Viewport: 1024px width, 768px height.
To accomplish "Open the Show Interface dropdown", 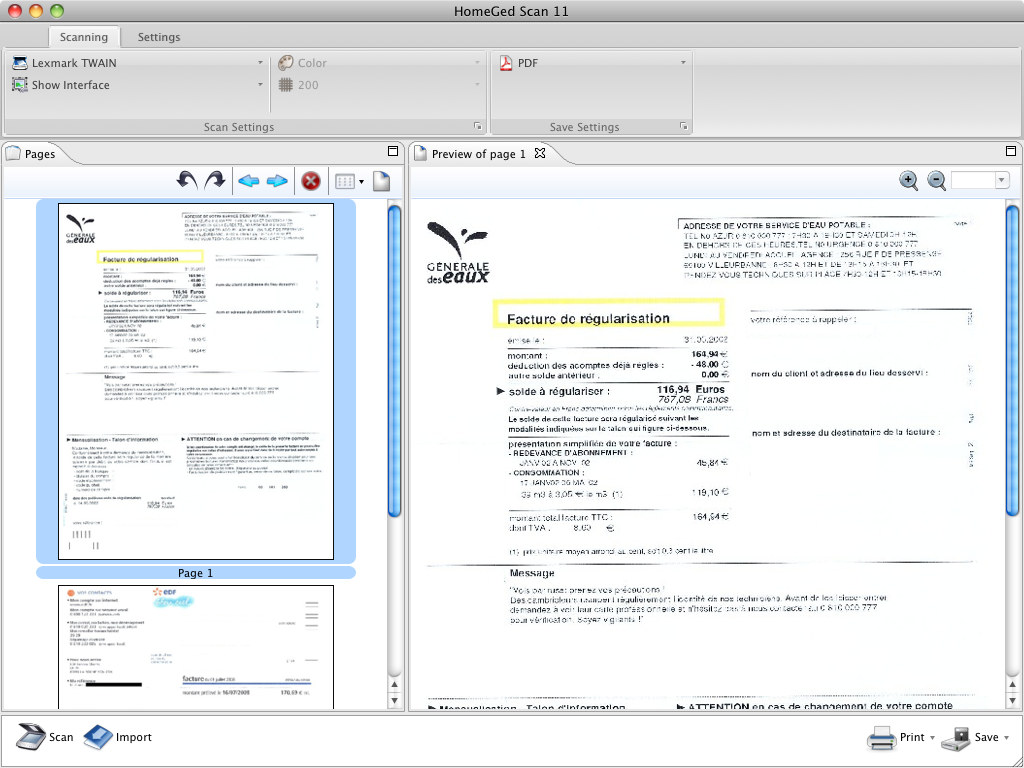I will click(260, 85).
